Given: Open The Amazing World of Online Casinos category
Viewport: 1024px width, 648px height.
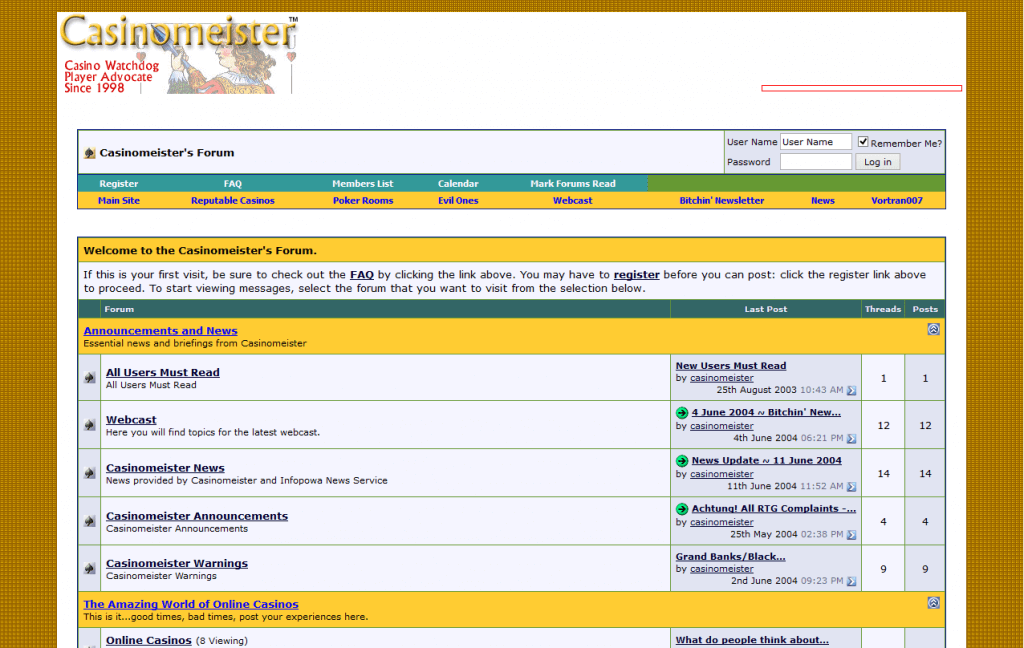Looking at the screenshot, I should pos(191,604).
